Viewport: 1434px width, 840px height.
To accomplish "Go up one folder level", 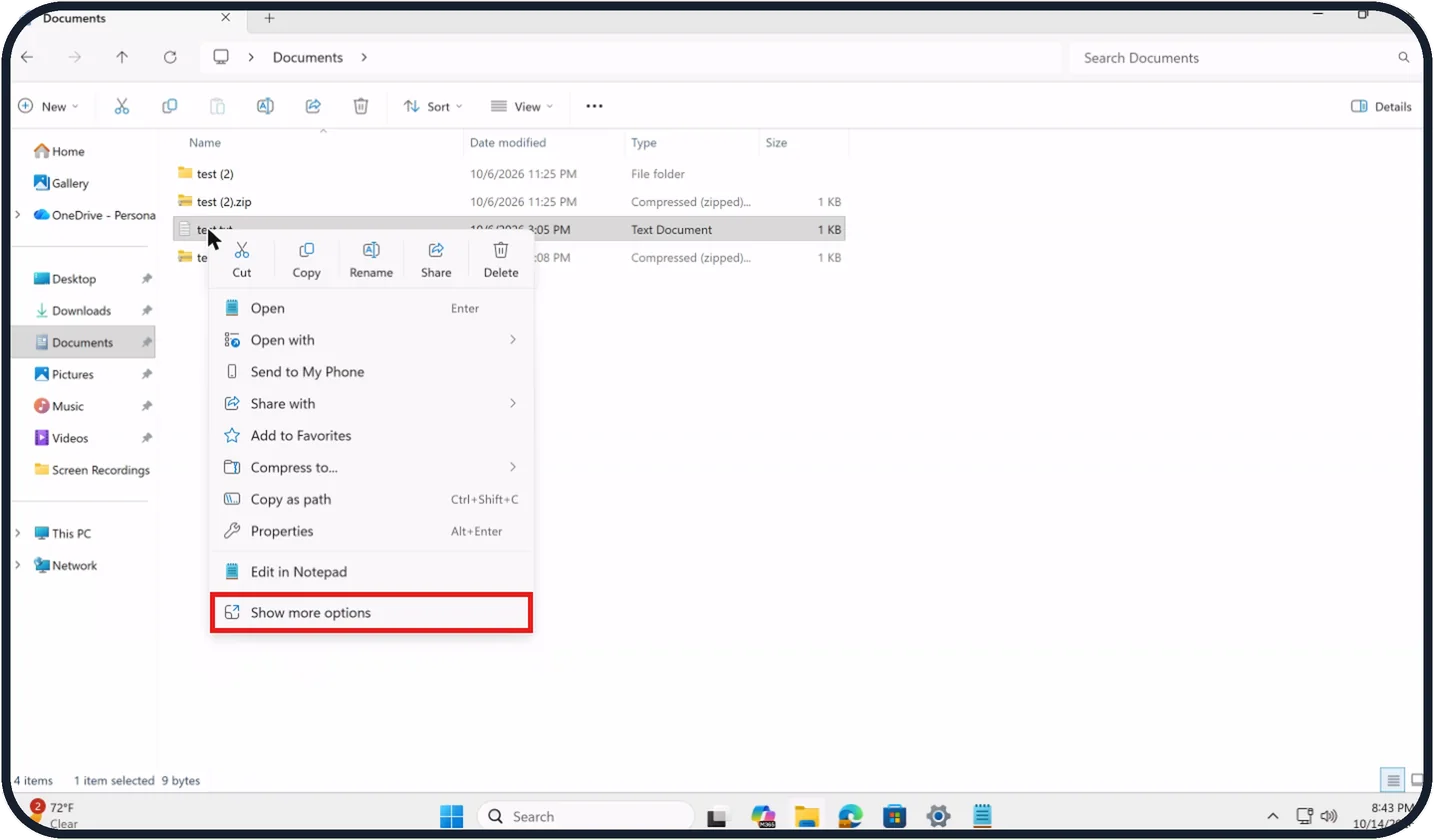I will (122, 57).
